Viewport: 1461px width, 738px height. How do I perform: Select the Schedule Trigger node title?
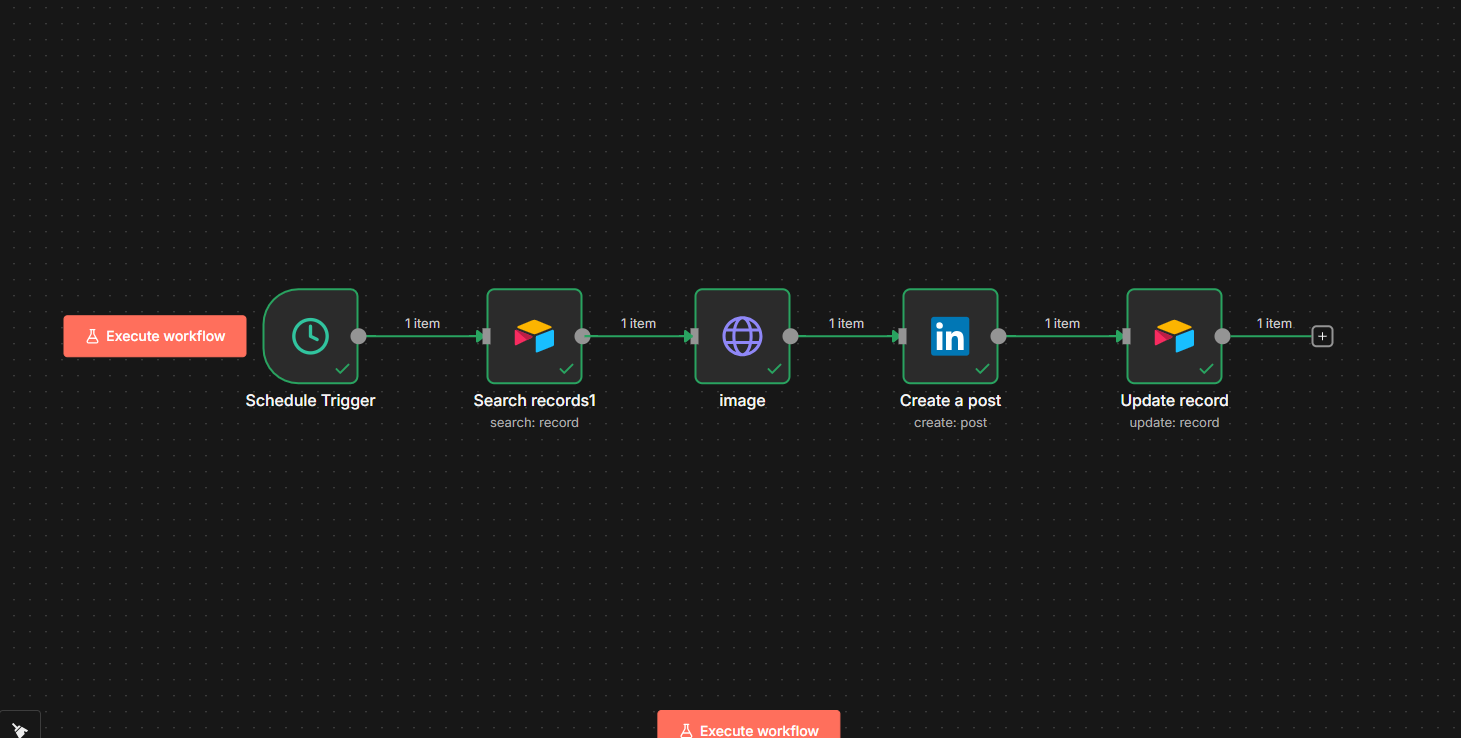(310, 400)
